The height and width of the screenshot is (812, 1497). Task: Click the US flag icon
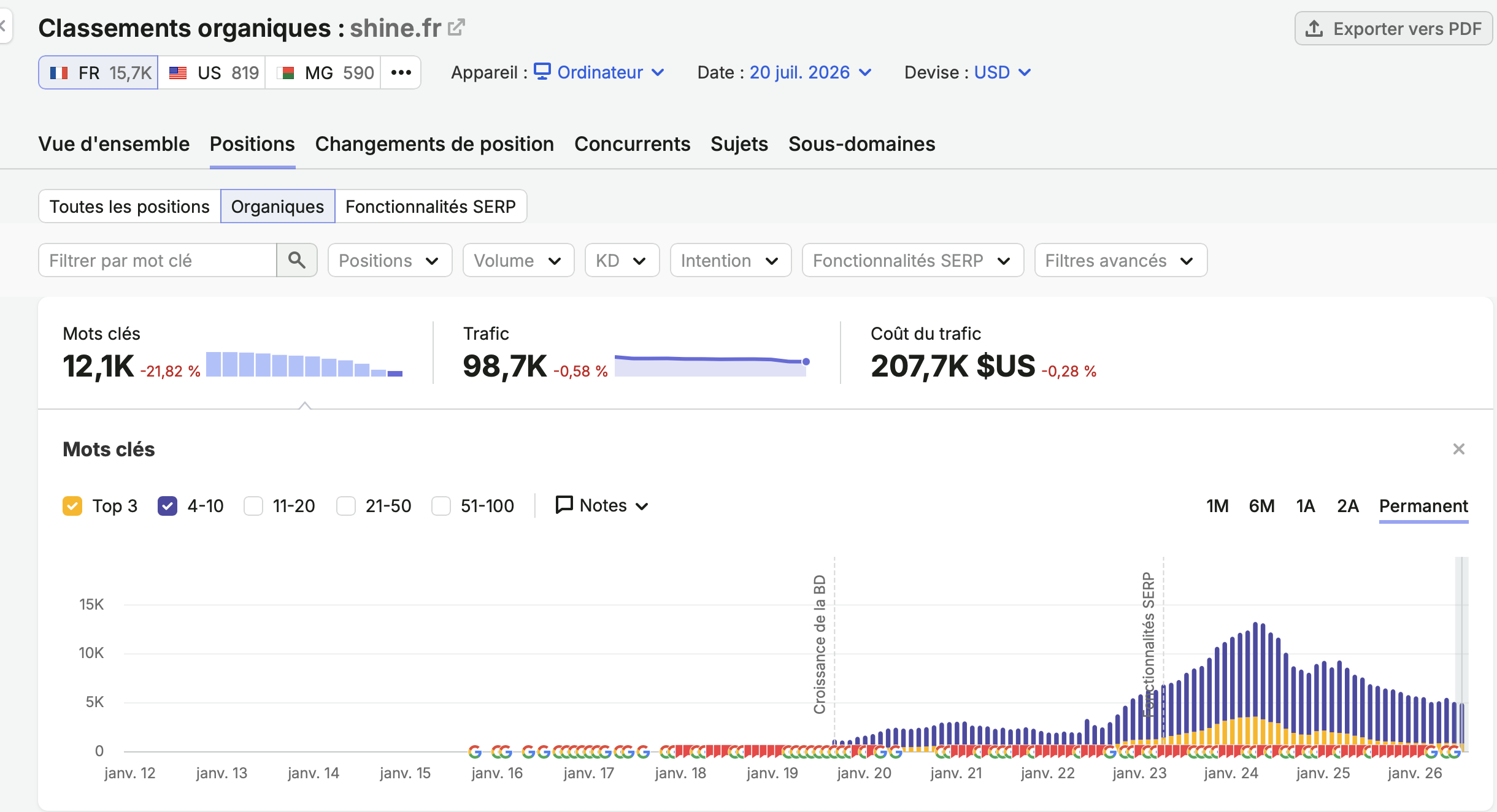[x=178, y=73]
